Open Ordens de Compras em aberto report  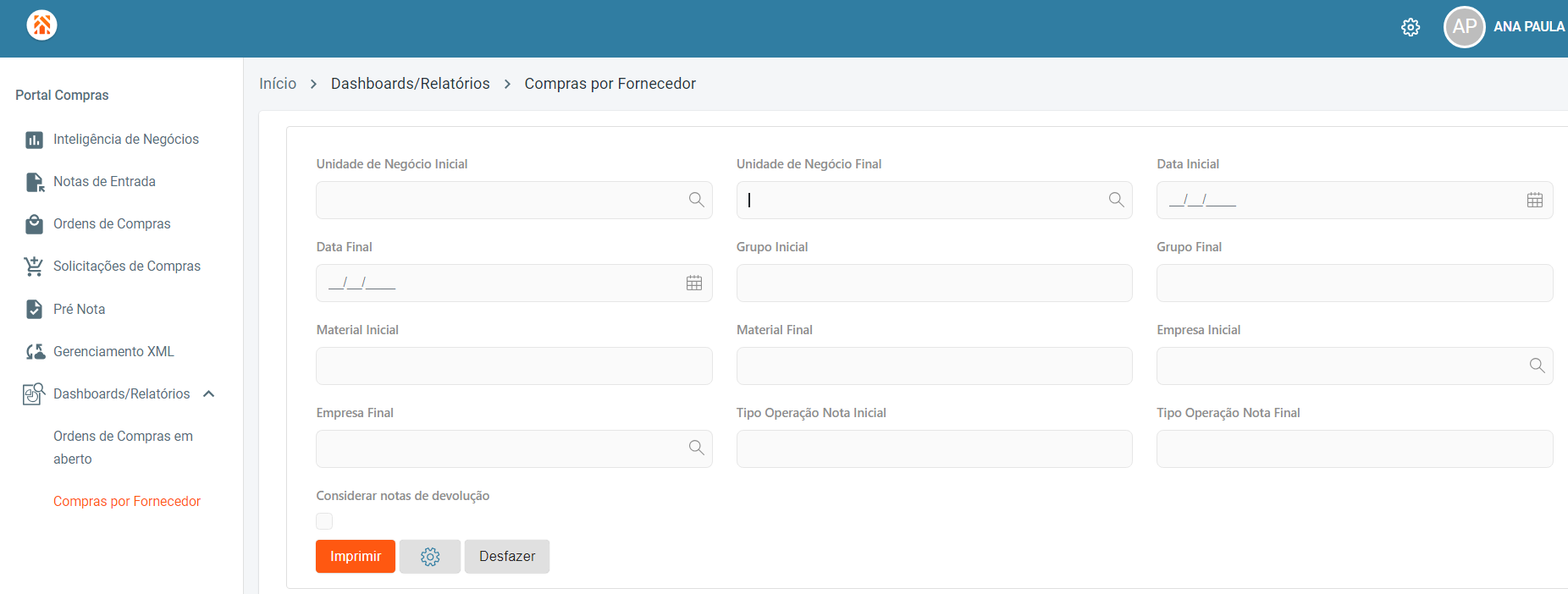tap(123, 447)
